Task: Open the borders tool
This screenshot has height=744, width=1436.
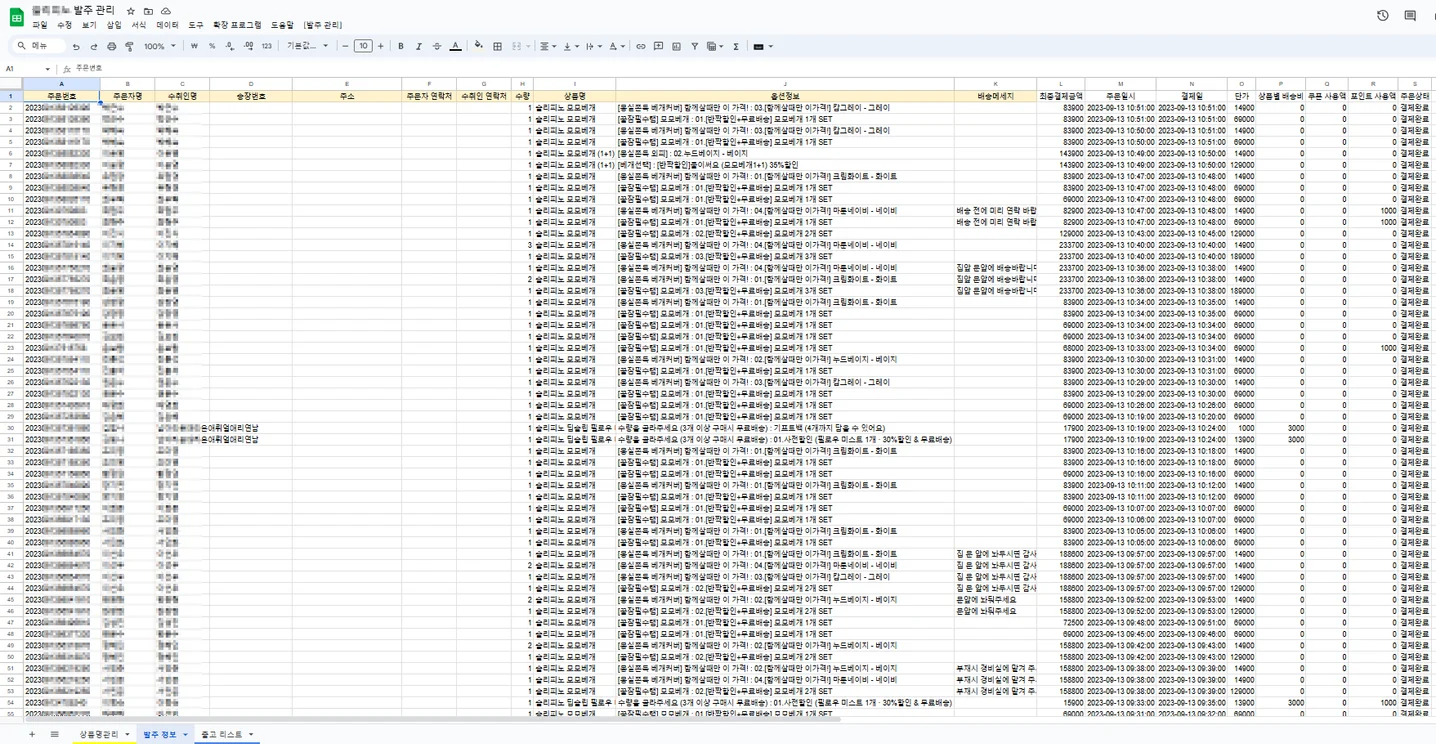Action: pos(497,46)
